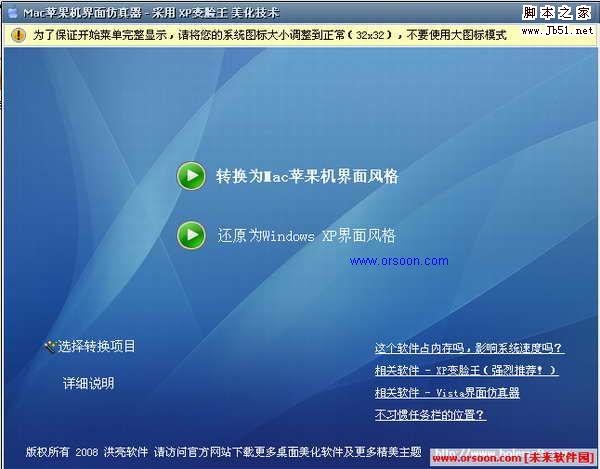Click the small icon beside 选择转换项目
Image resolution: width=600 pixels, height=469 pixels.
click(50, 347)
